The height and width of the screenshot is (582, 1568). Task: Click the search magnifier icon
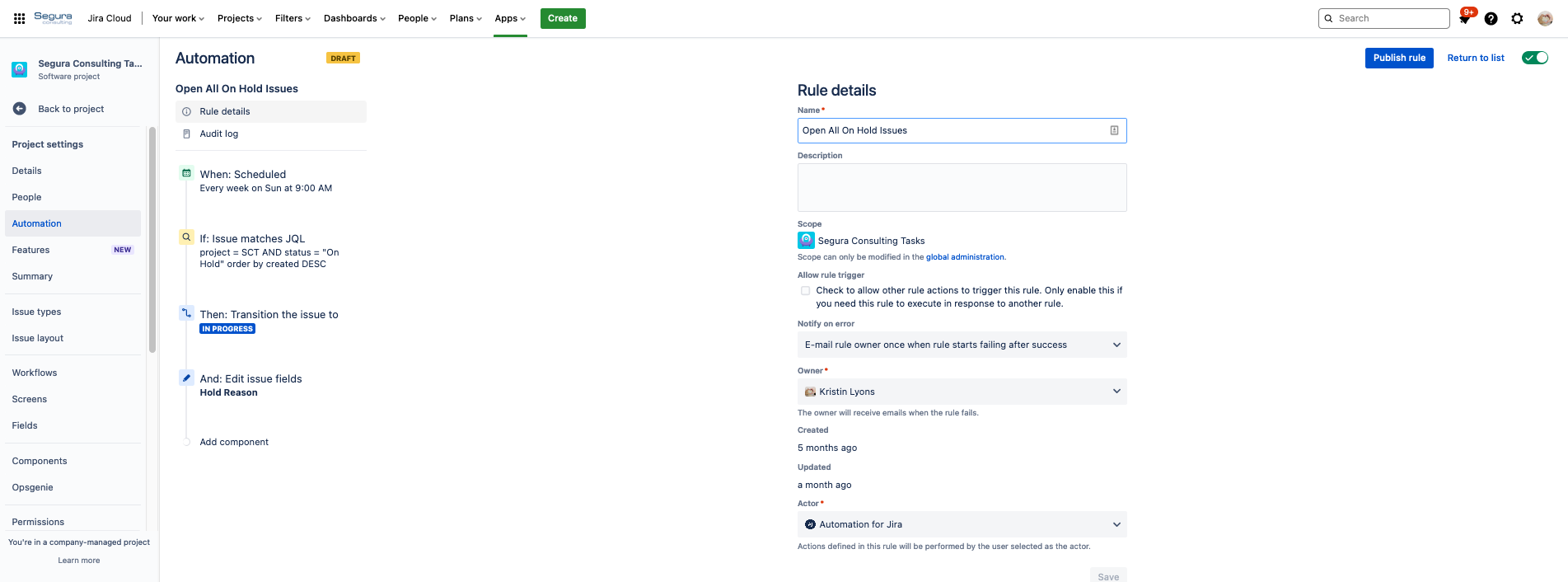coord(1328,18)
